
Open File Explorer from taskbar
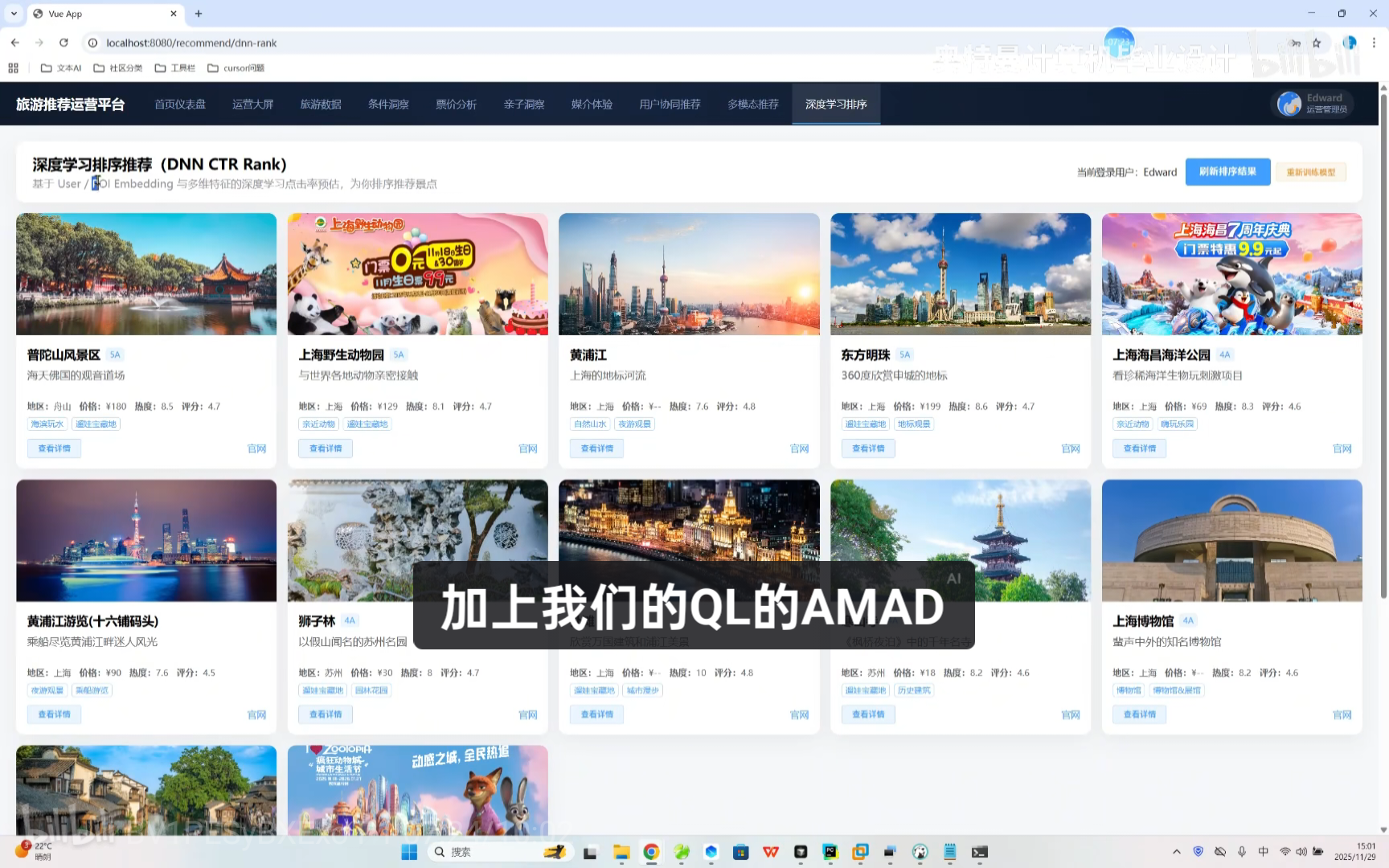(x=621, y=852)
